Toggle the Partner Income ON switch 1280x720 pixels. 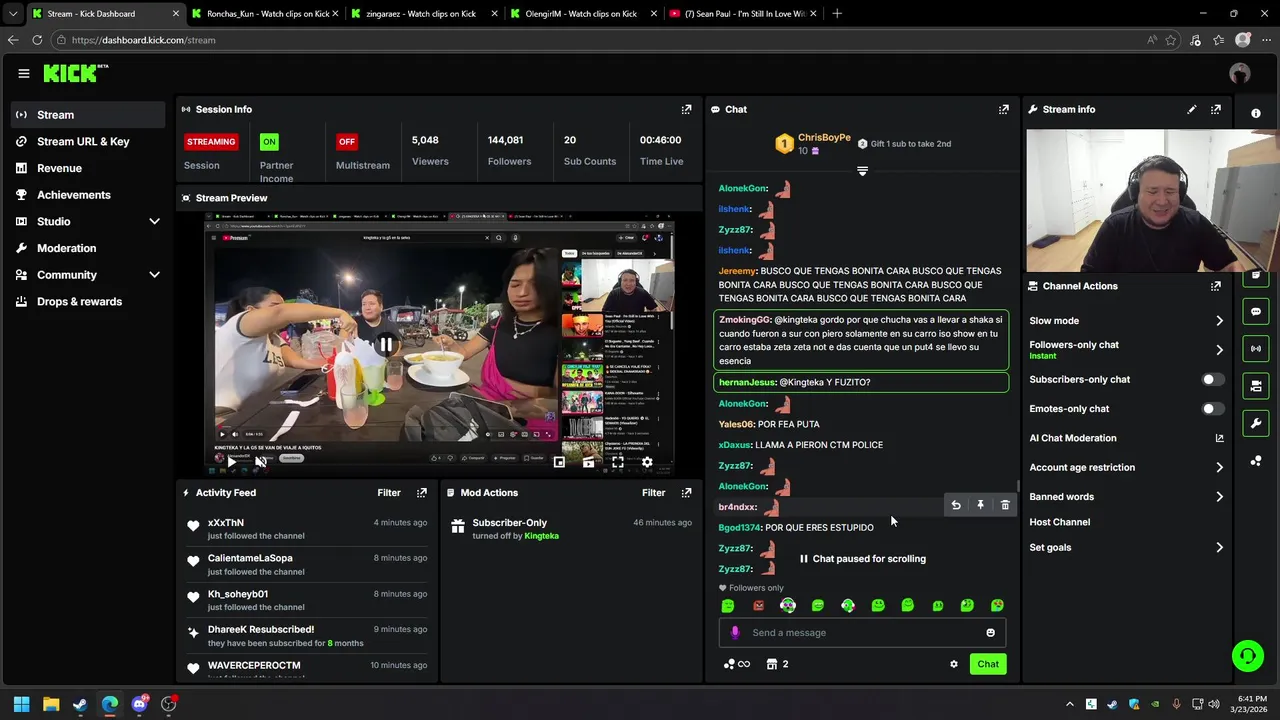point(269,142)
